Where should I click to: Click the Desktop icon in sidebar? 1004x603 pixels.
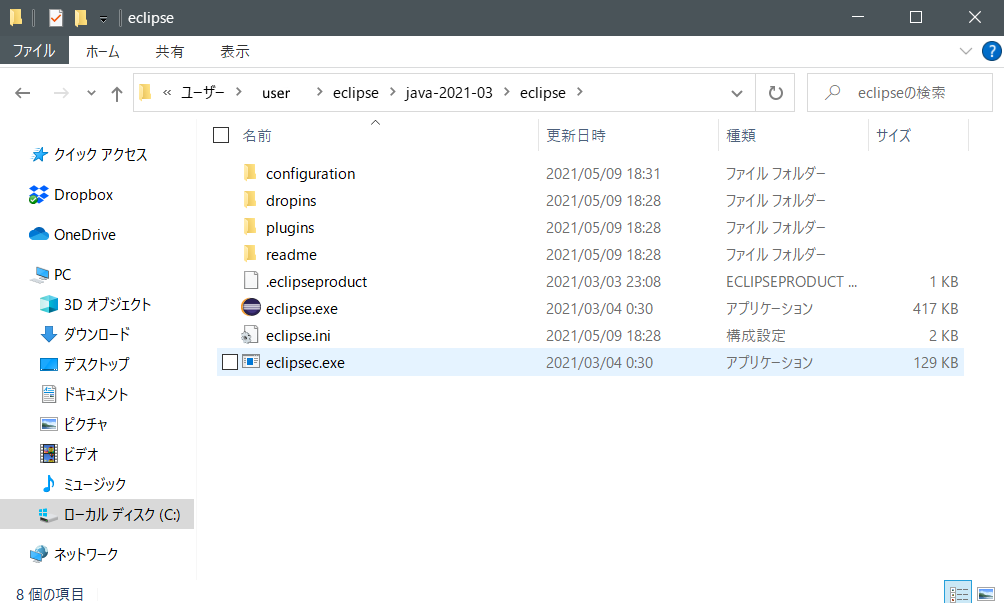49,364
